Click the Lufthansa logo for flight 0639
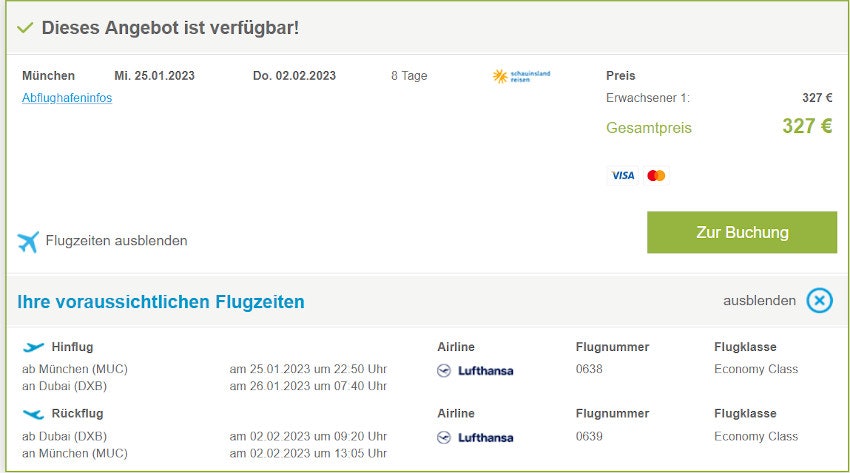Screen dimensions: 850x473 pyautogui.click(x=475, y=438)
